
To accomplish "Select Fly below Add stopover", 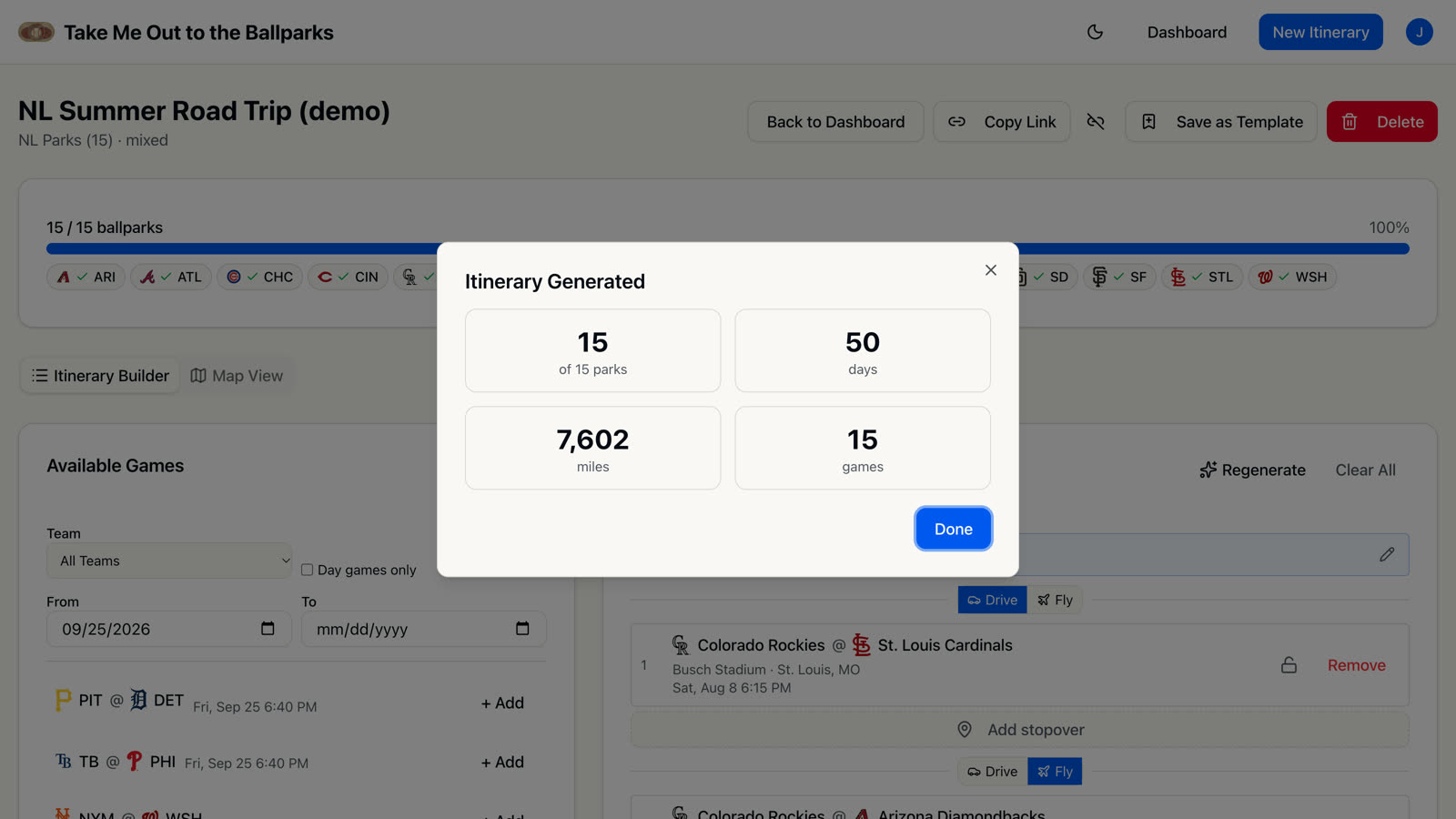I will tap(1055, 772).
